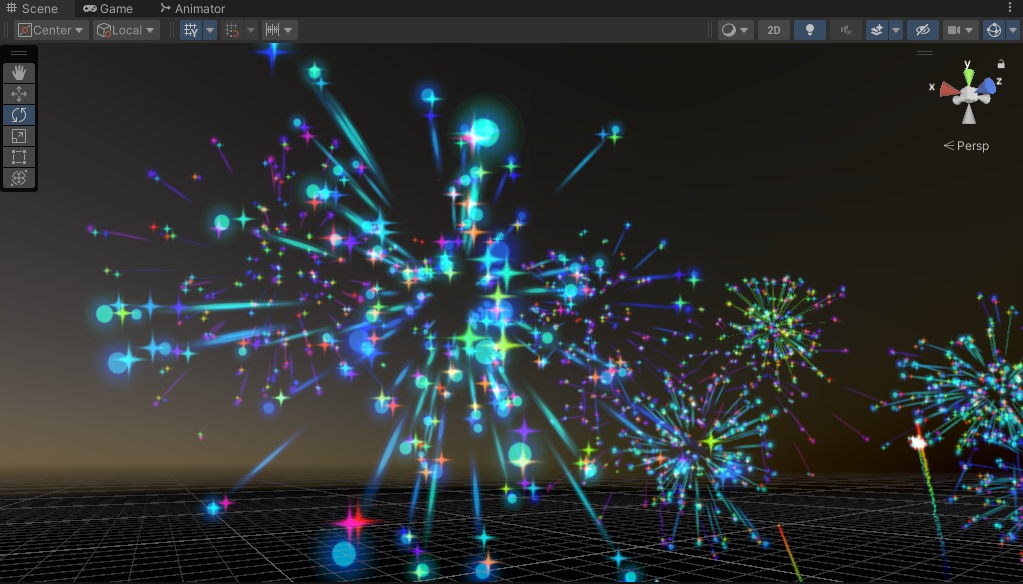1023x584 pixels.
Task: Open the Center pivot mode dropdown
Action: pyautogui.click(x=51, y=30)
